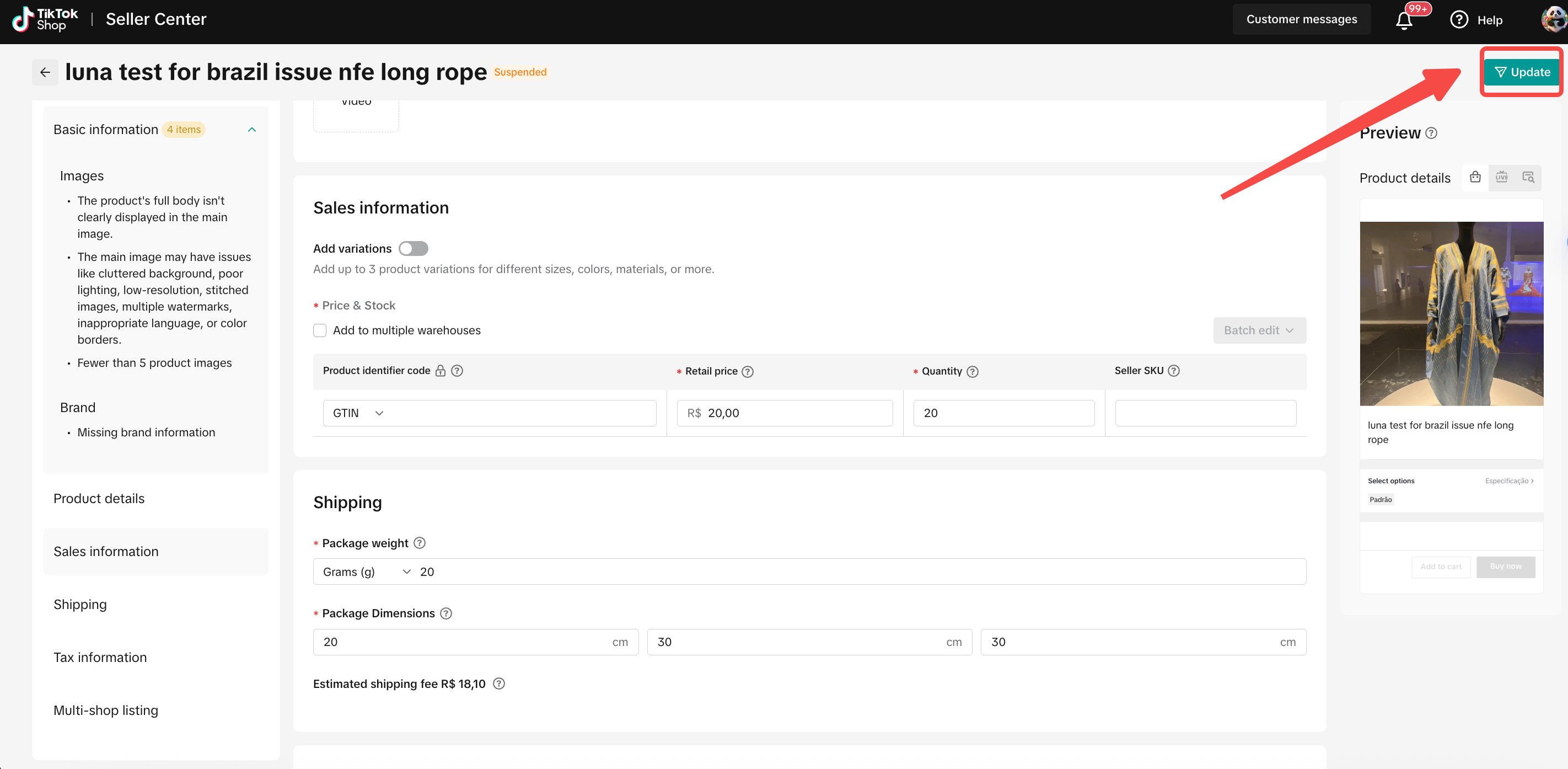Open the user profile avatar
This screenshot has height=769, width=1568.
[1554, 19]
